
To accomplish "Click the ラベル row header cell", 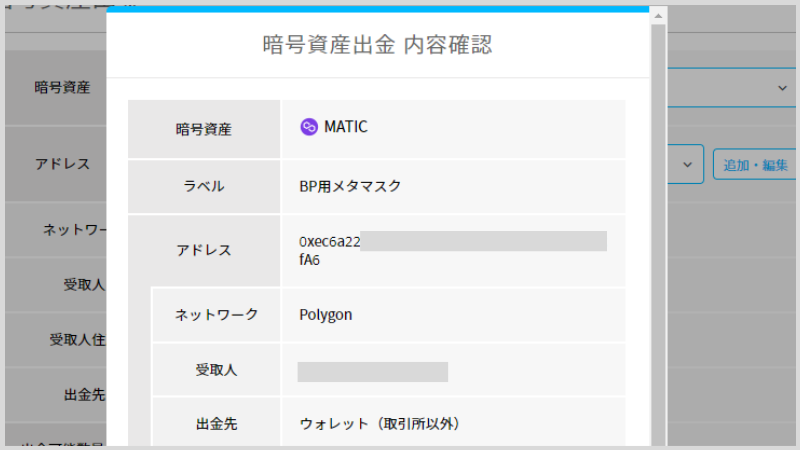I will (204, 186).
